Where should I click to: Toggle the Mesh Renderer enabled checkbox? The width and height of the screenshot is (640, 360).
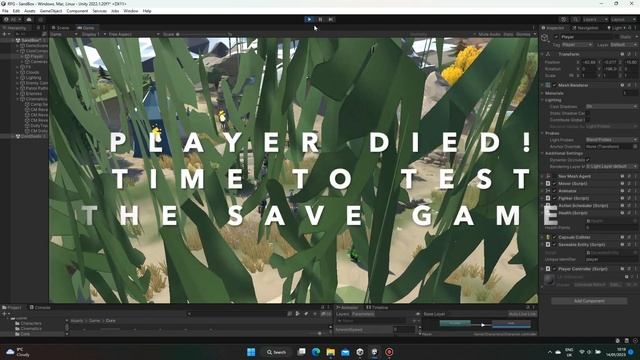click(554, 85)
